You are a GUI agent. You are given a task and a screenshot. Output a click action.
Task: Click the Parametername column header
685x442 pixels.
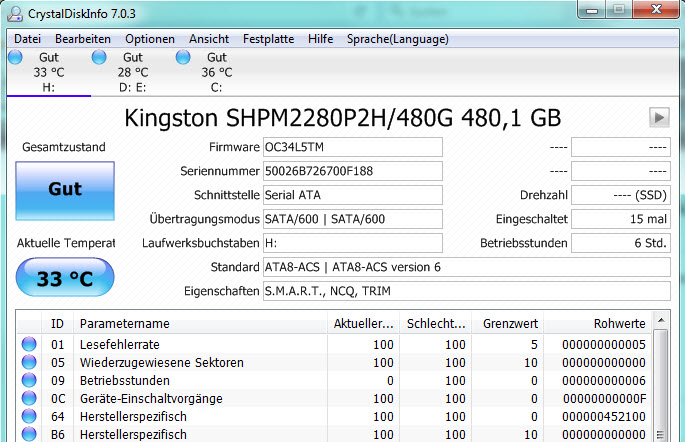pyautogui.click(x=201, y=324)
